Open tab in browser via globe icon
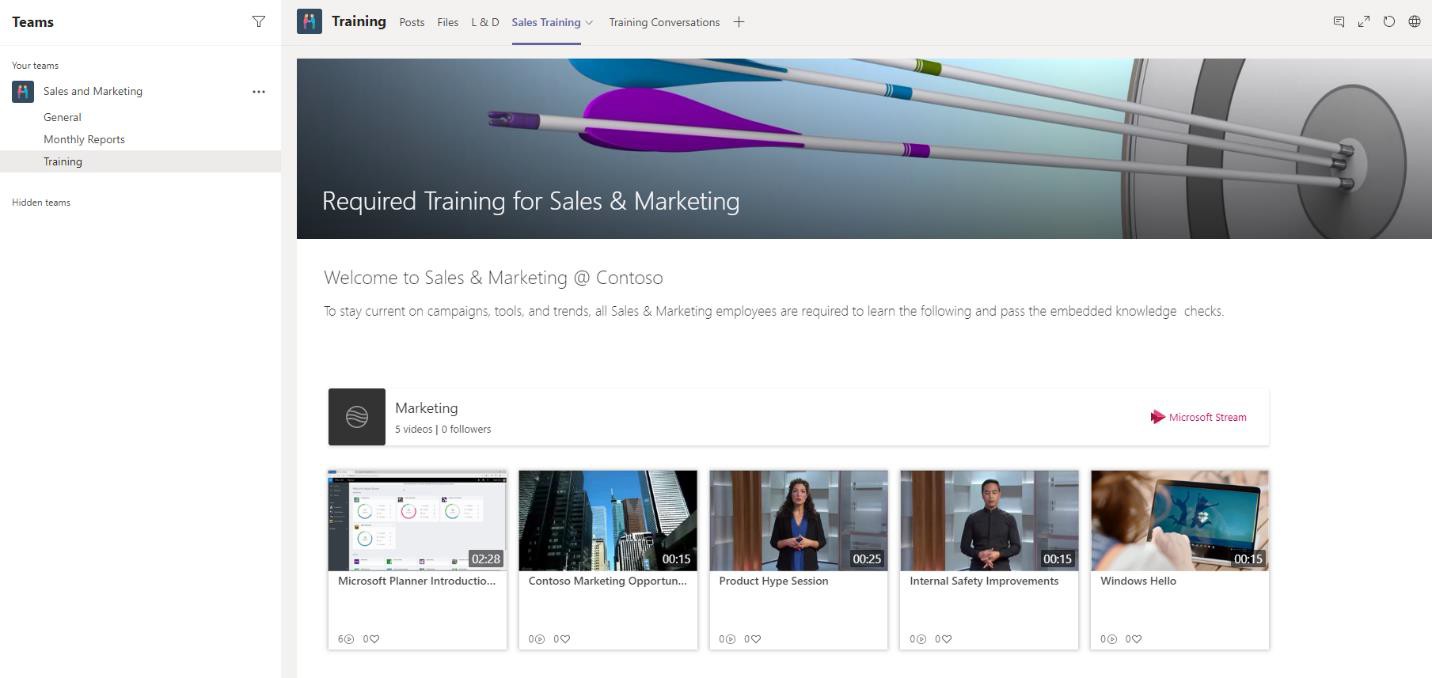This screenshot has width=1432, height=678. click(1414, 21)
